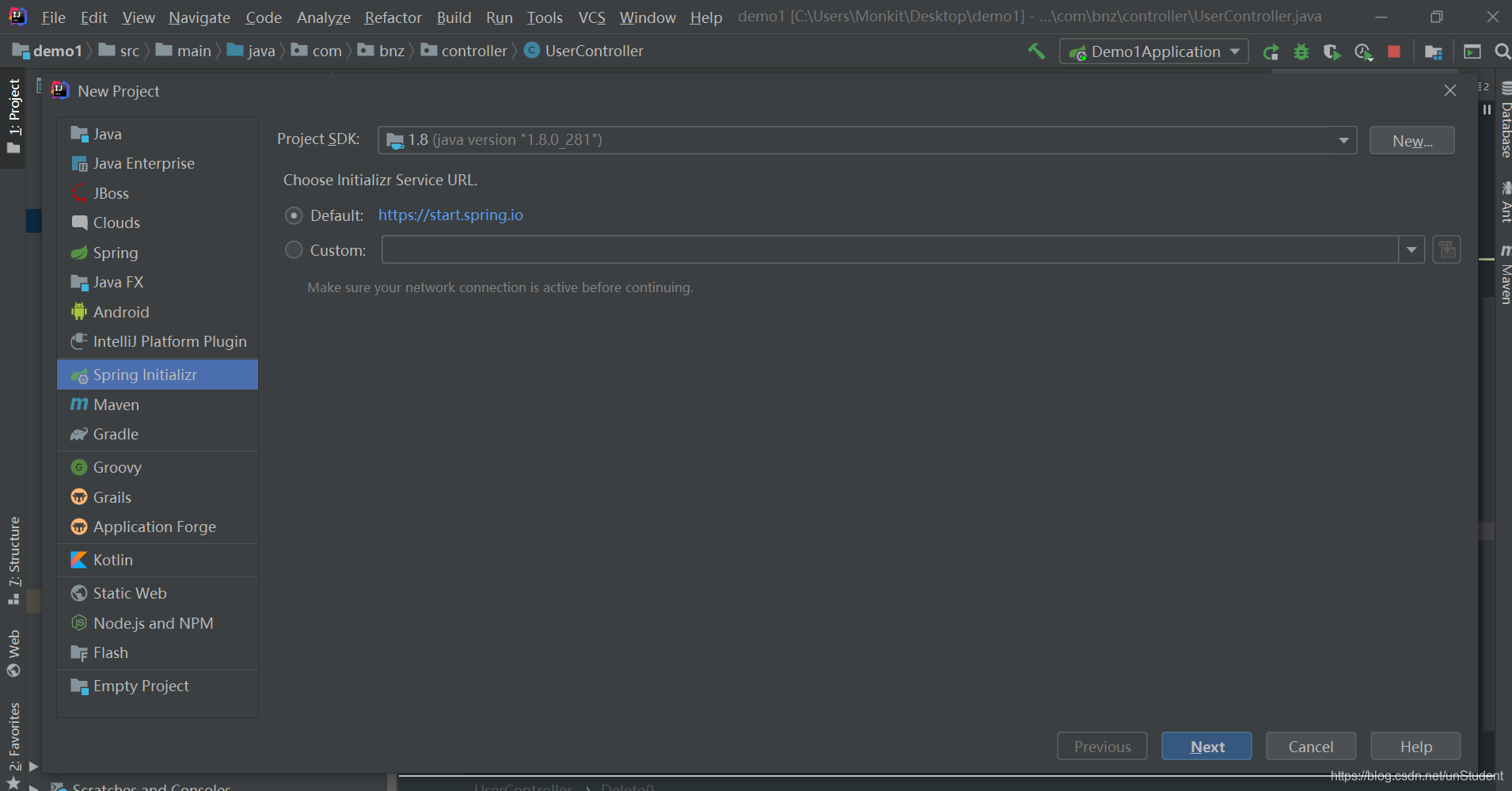
Task: Open the Project SDK dropdown
Action: click(868, 140)
